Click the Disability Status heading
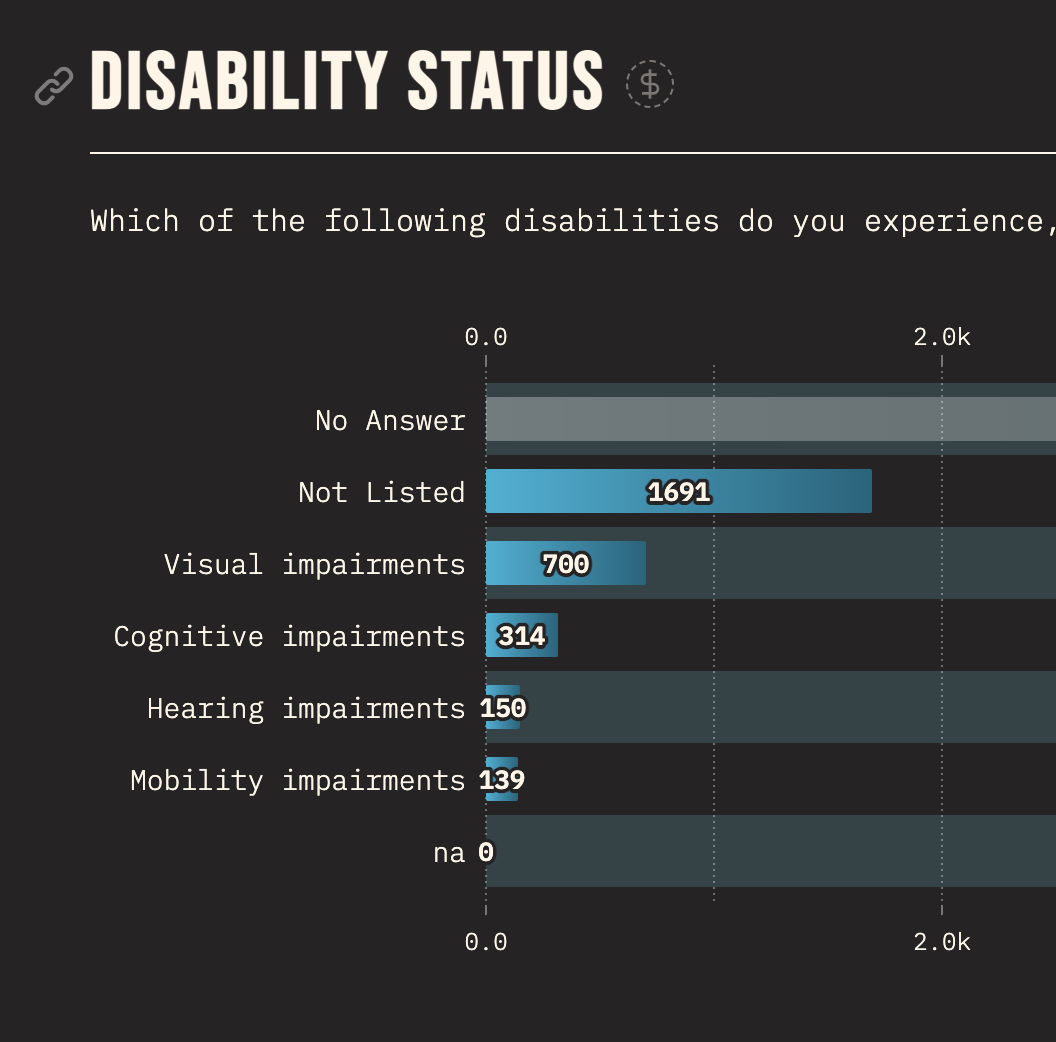The height and width of the screenshot is (1042, 1056). pos(345,82)
